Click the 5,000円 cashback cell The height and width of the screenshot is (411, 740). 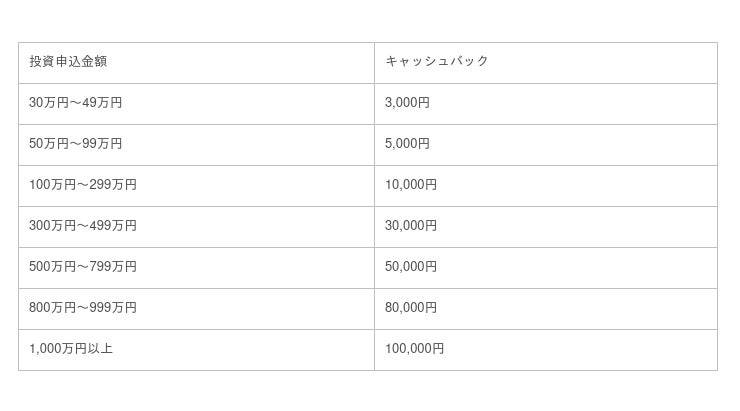pos(545,144)
